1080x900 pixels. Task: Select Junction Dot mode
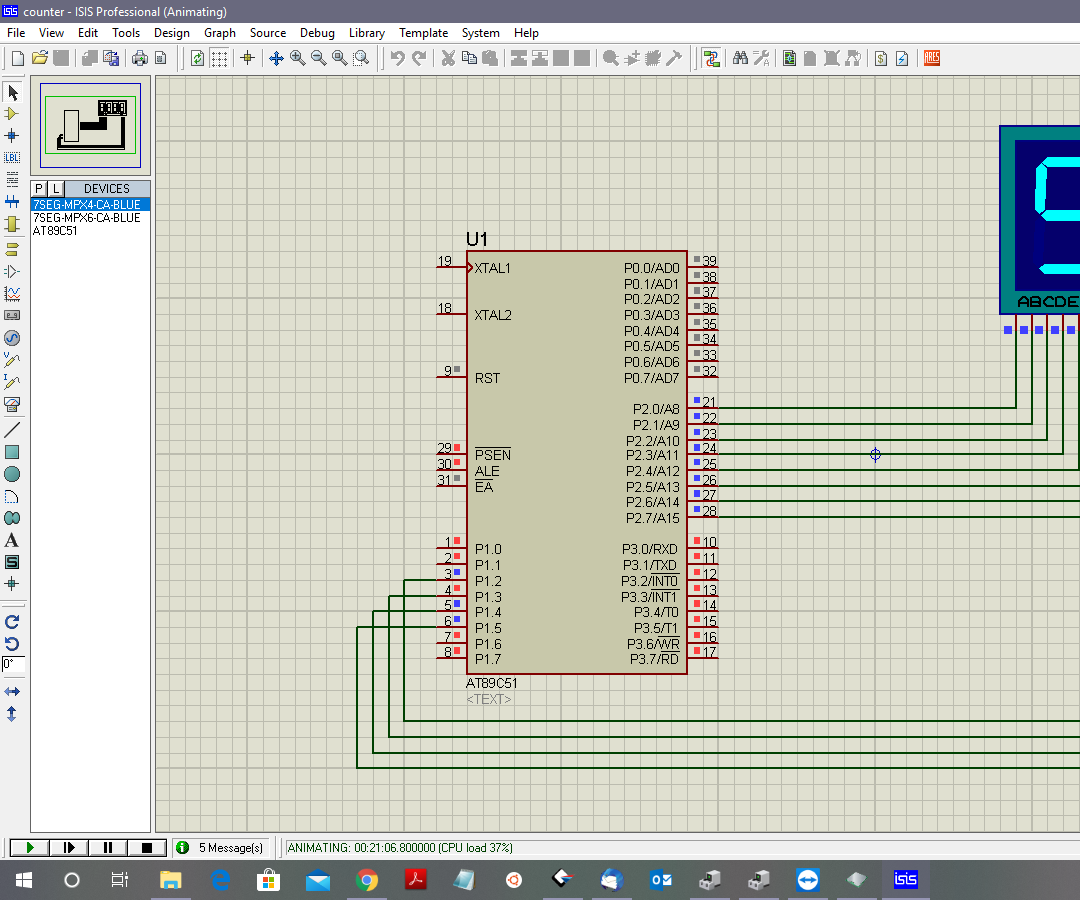[x=12, y=136]
